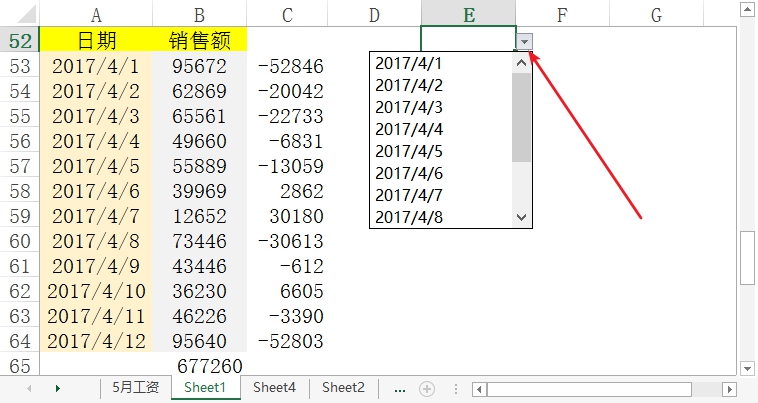Open the dropdown arrow beside cell E52
Image resolution: width=758 pixels, height=403 pixels.
click(x=525, y=42)
